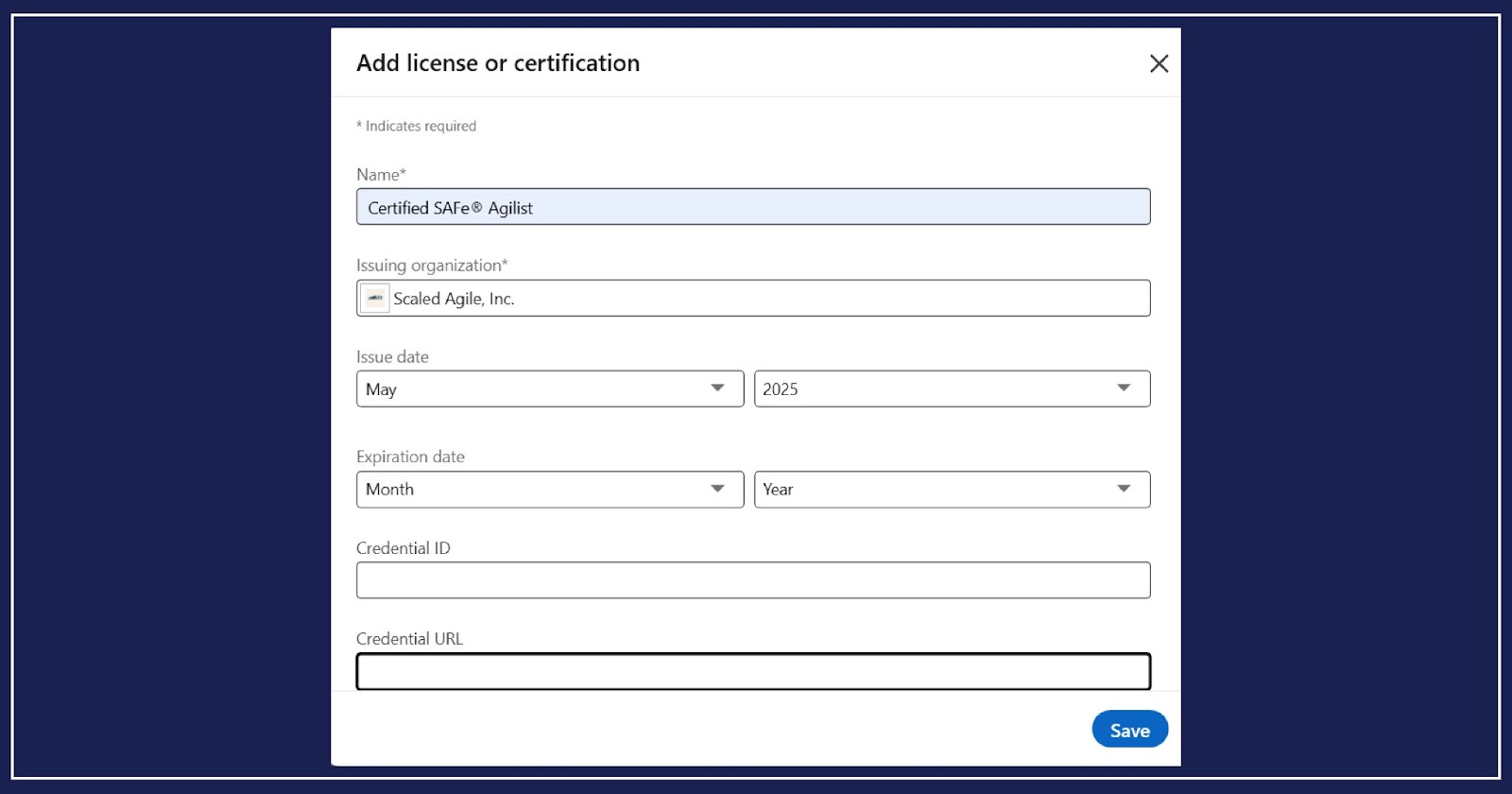Click the Credential ID input field
Viewport: 1512px width, 794px height.
click(x=753, y=580)
